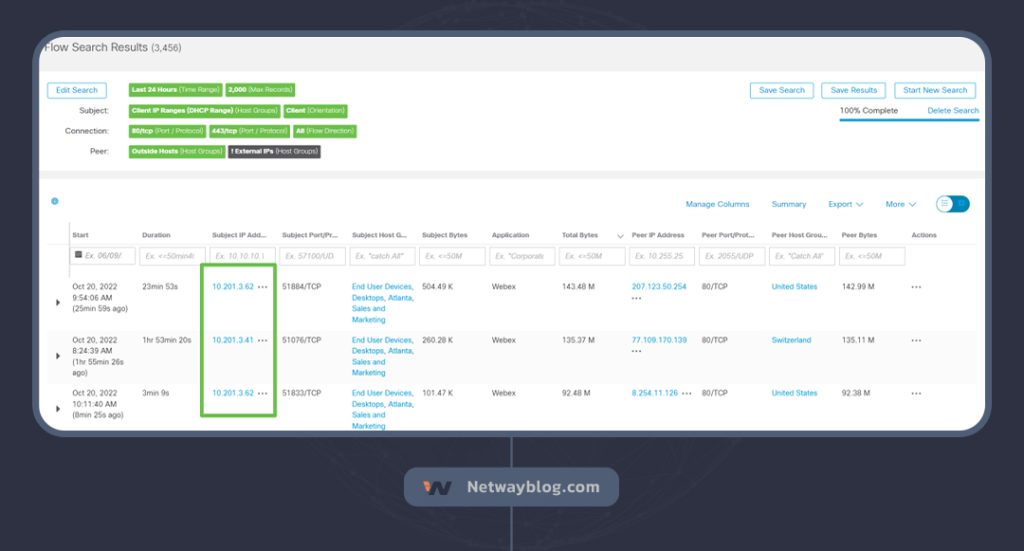
Task: Click ellipsis next to subject IP 10.201.3.41
Action: (x=263, y=340)
